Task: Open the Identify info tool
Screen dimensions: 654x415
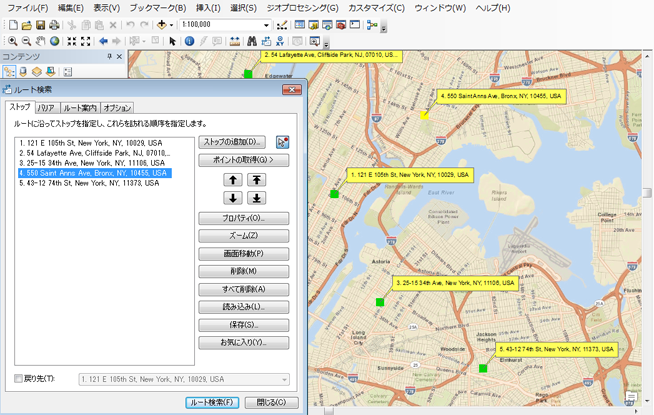Action: (189, 42)
